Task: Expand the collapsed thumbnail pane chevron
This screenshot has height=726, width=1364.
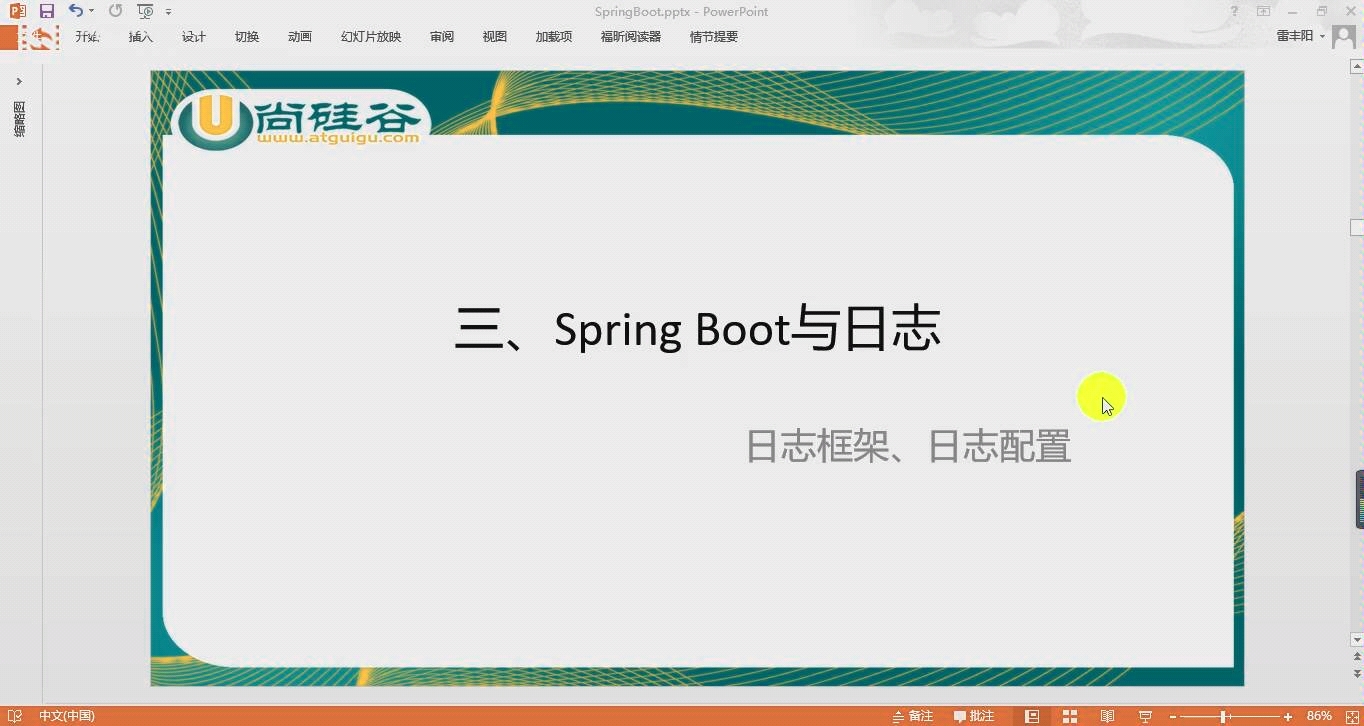Action: pos(19,81)
